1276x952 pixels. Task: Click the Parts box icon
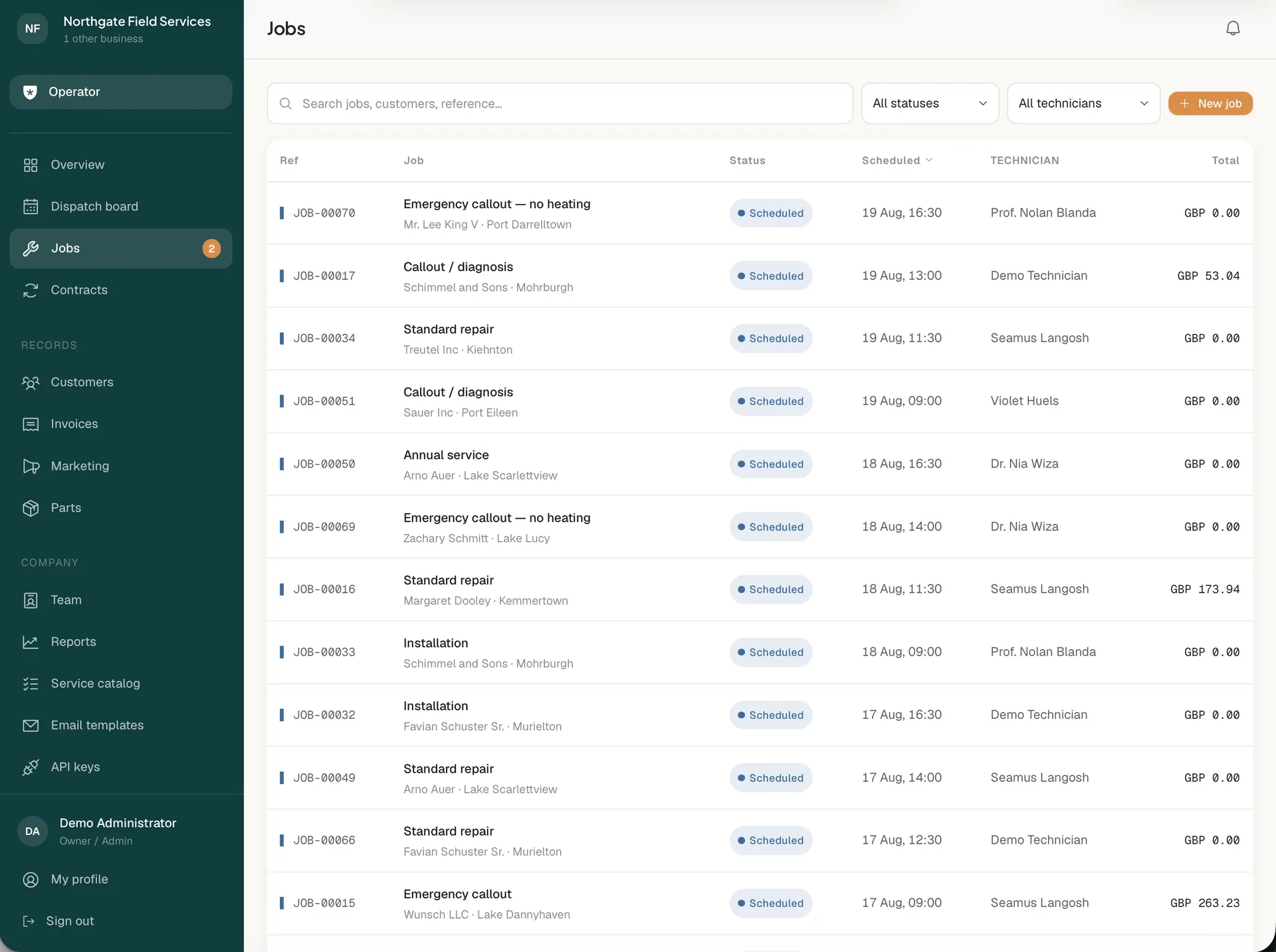pyautogui.click(x=31, y=508)
